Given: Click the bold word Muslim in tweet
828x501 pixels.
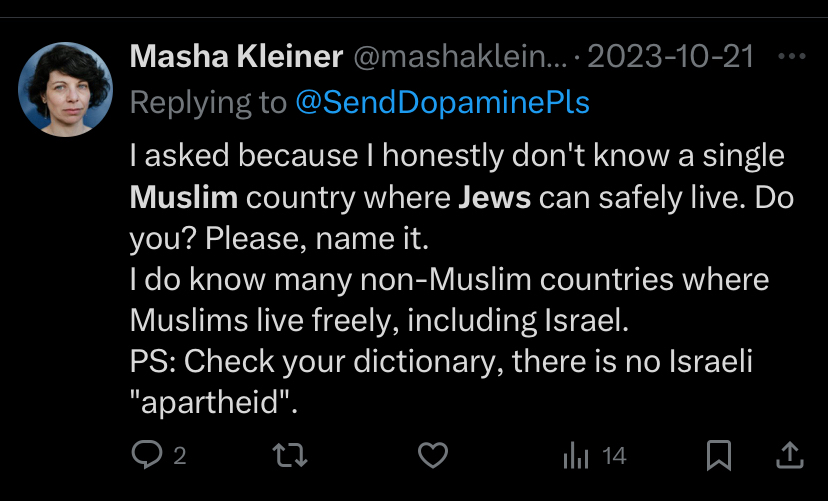Looking at the screenshot, I should tap(184, 197).
